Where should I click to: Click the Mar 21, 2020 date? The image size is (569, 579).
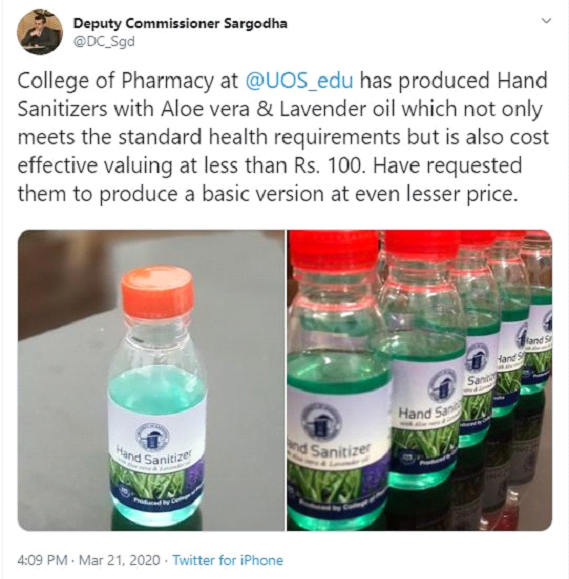tap(120, 560)
